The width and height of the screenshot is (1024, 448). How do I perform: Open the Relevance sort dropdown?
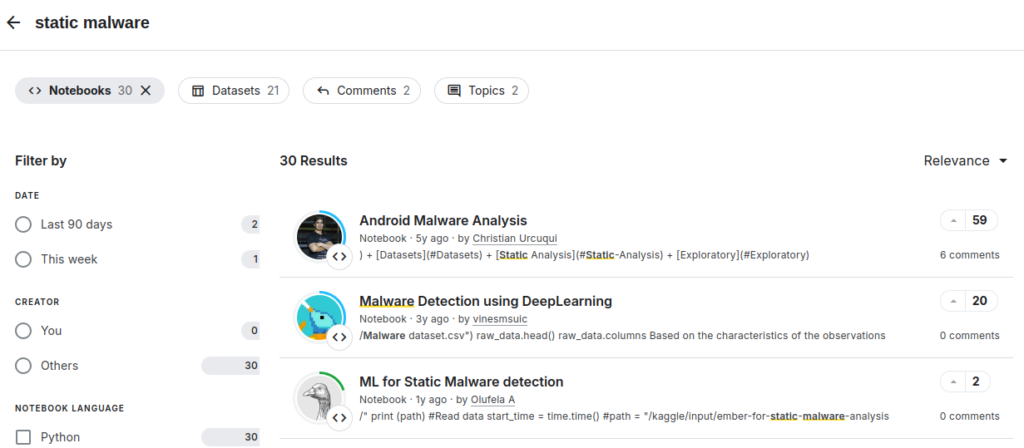click(x=965, y=161)
